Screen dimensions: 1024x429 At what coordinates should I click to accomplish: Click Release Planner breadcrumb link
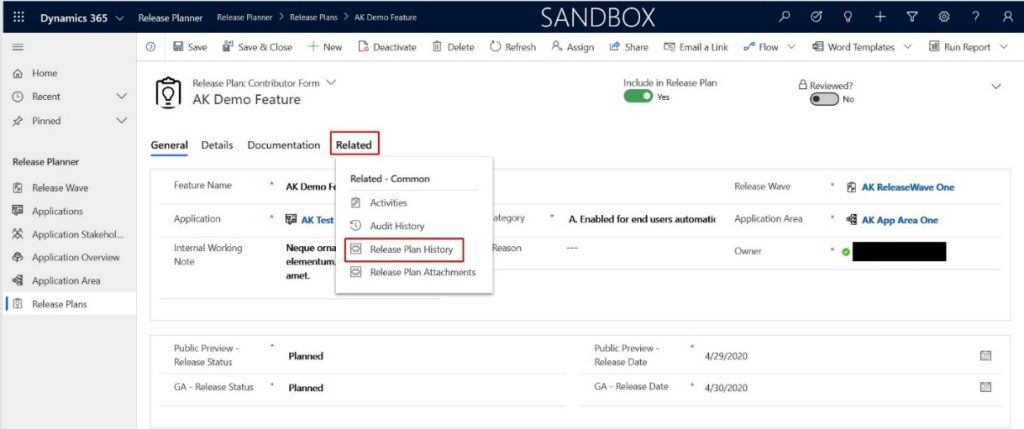244,18
